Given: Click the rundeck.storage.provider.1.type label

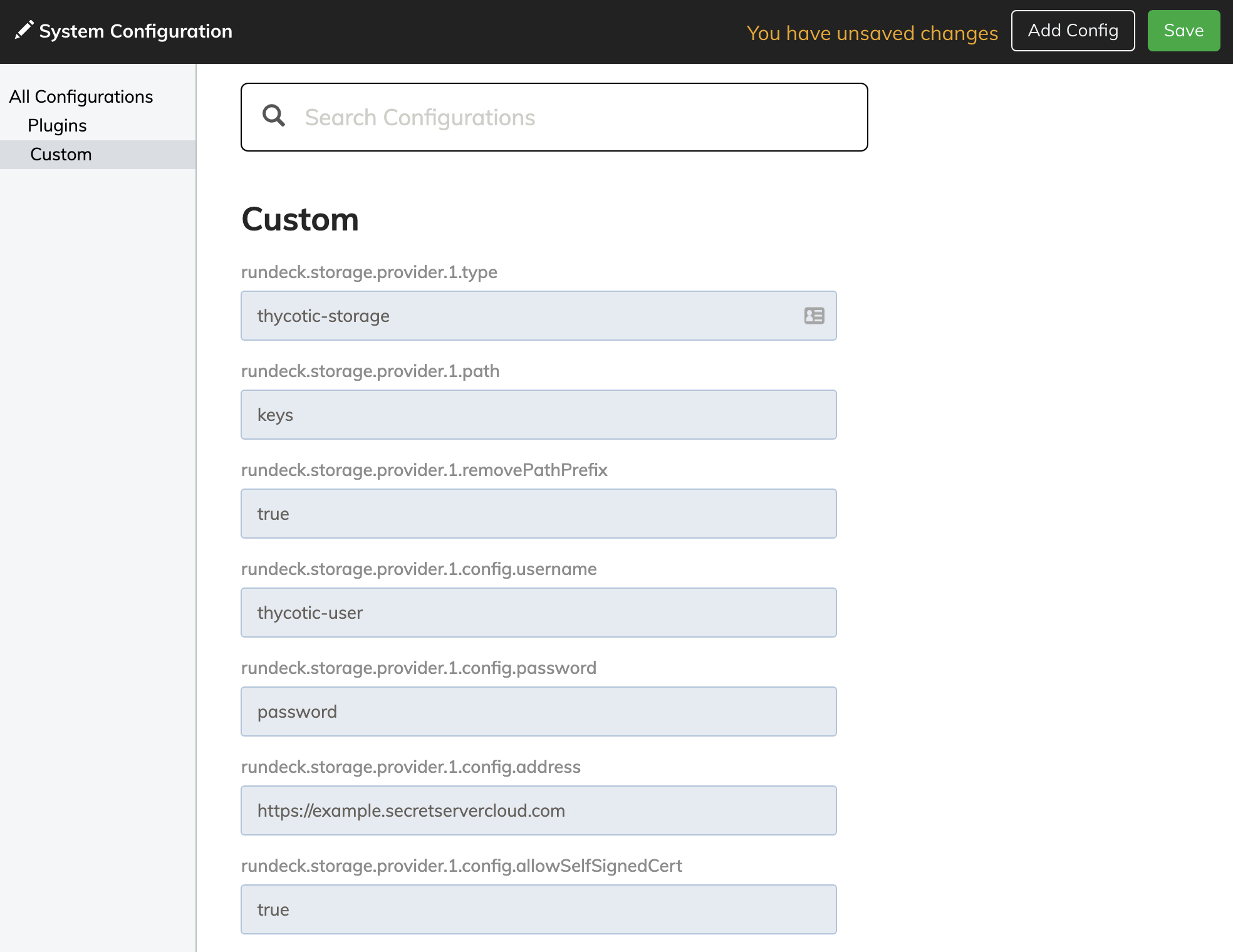Looking at the screenshot, I should (x=369, y=272).
